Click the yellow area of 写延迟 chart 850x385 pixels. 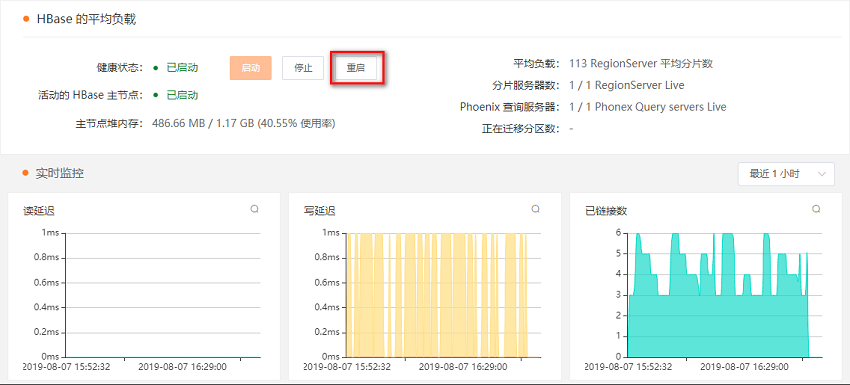point(436,296)
